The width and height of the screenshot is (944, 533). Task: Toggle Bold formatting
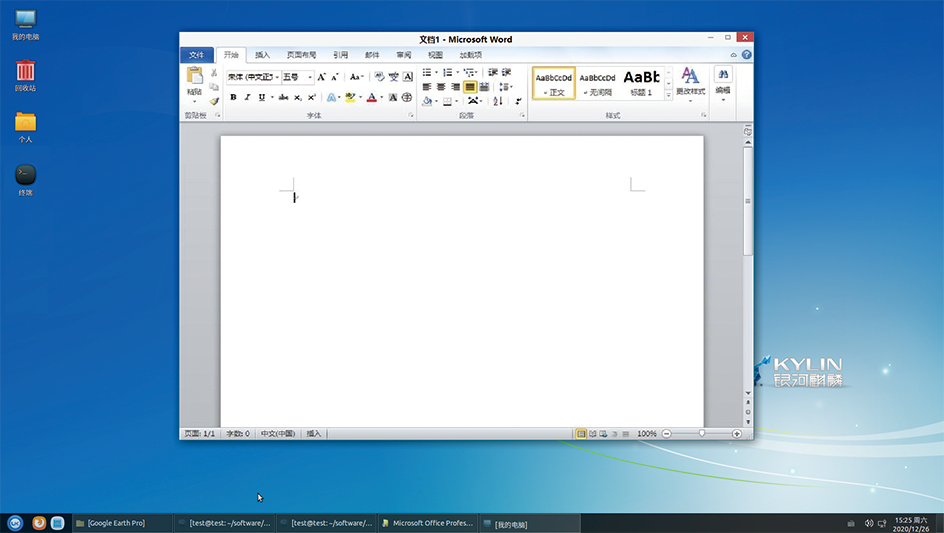coord(233,97)
